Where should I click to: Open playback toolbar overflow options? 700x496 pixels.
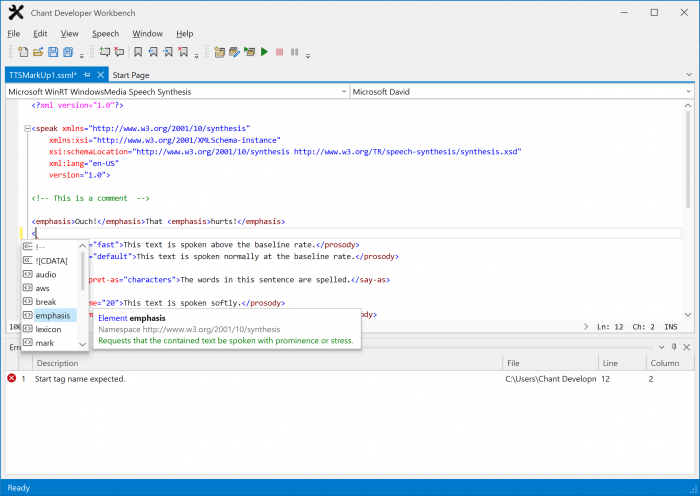[308, 56]
